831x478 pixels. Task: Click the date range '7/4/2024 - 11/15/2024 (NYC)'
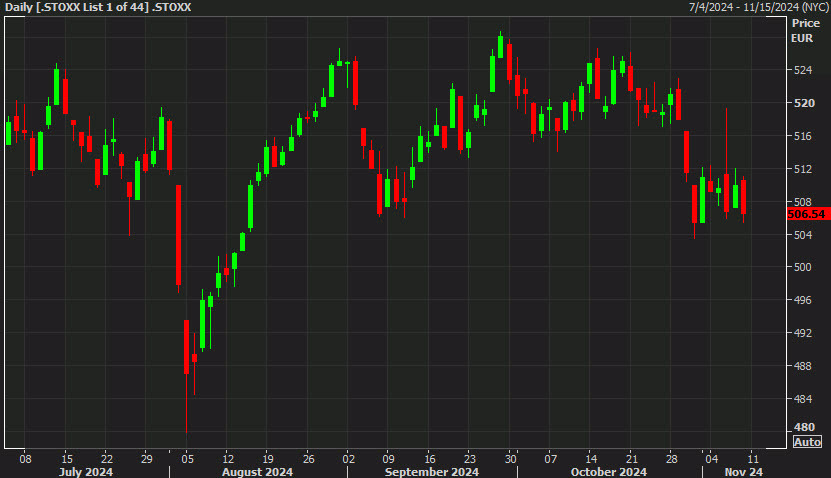758,7
